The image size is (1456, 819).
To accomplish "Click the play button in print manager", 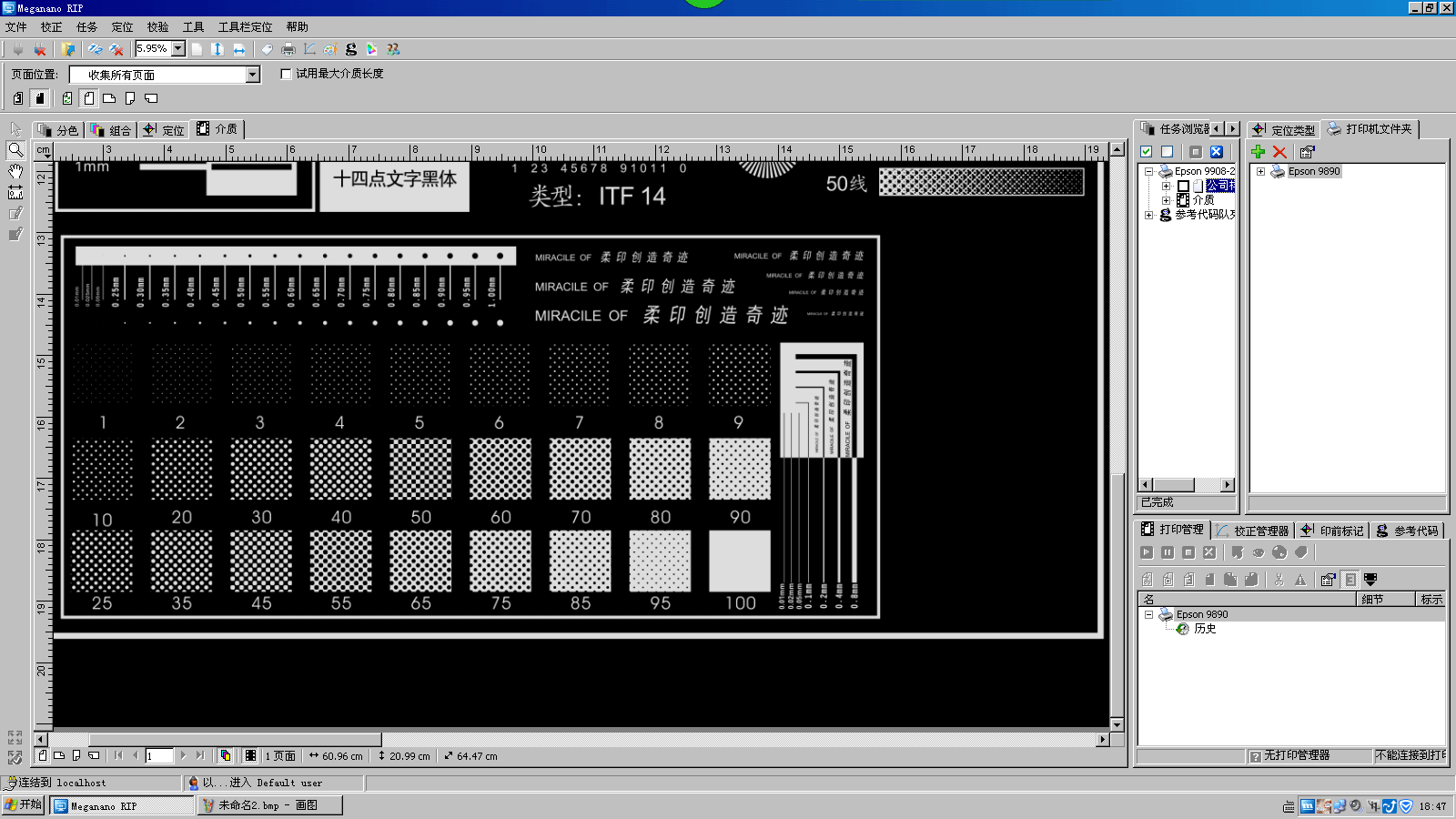I will pos(1147,552).
